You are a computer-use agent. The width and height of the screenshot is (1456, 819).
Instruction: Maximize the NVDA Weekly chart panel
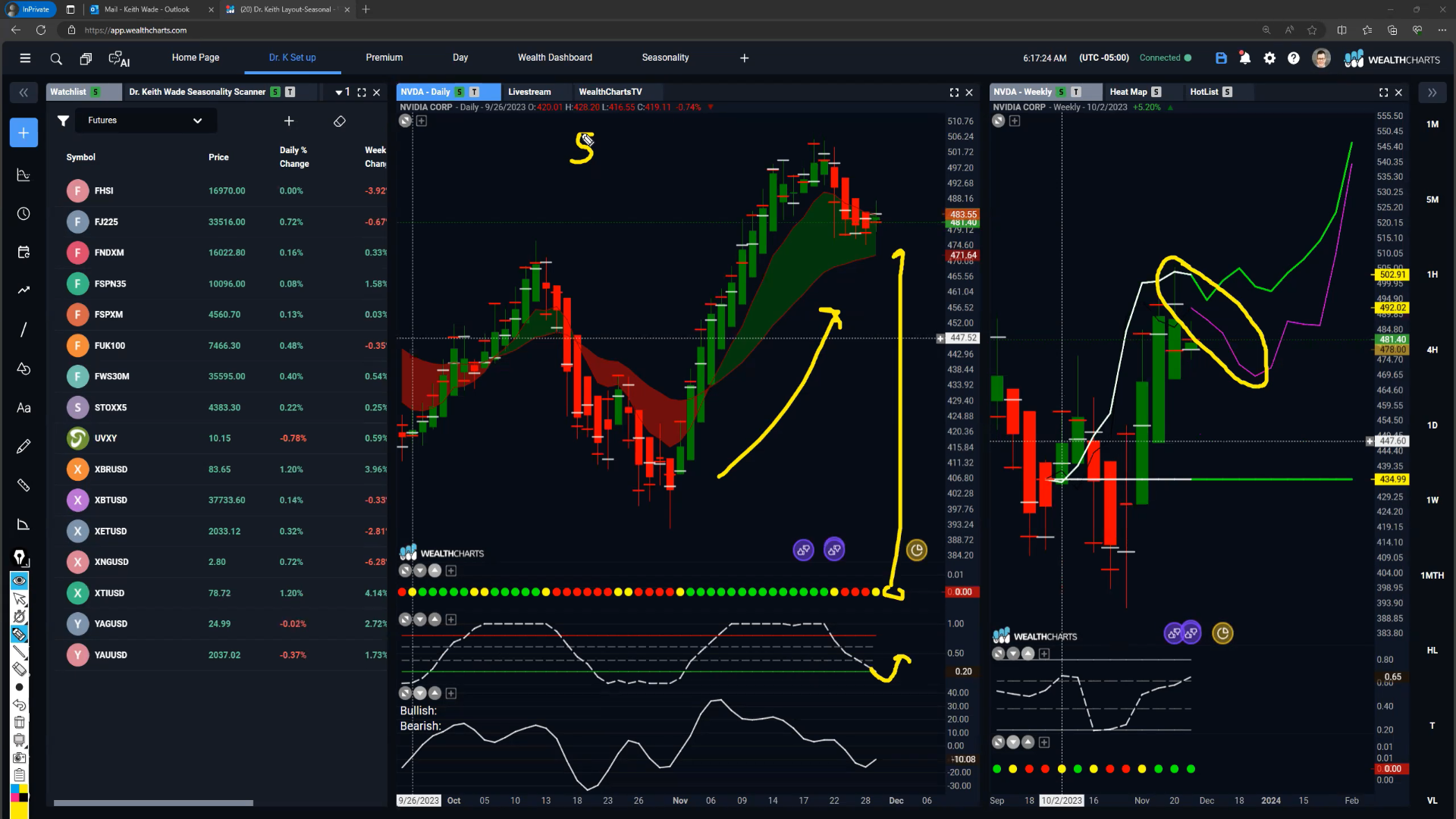tap(1383, 93)
